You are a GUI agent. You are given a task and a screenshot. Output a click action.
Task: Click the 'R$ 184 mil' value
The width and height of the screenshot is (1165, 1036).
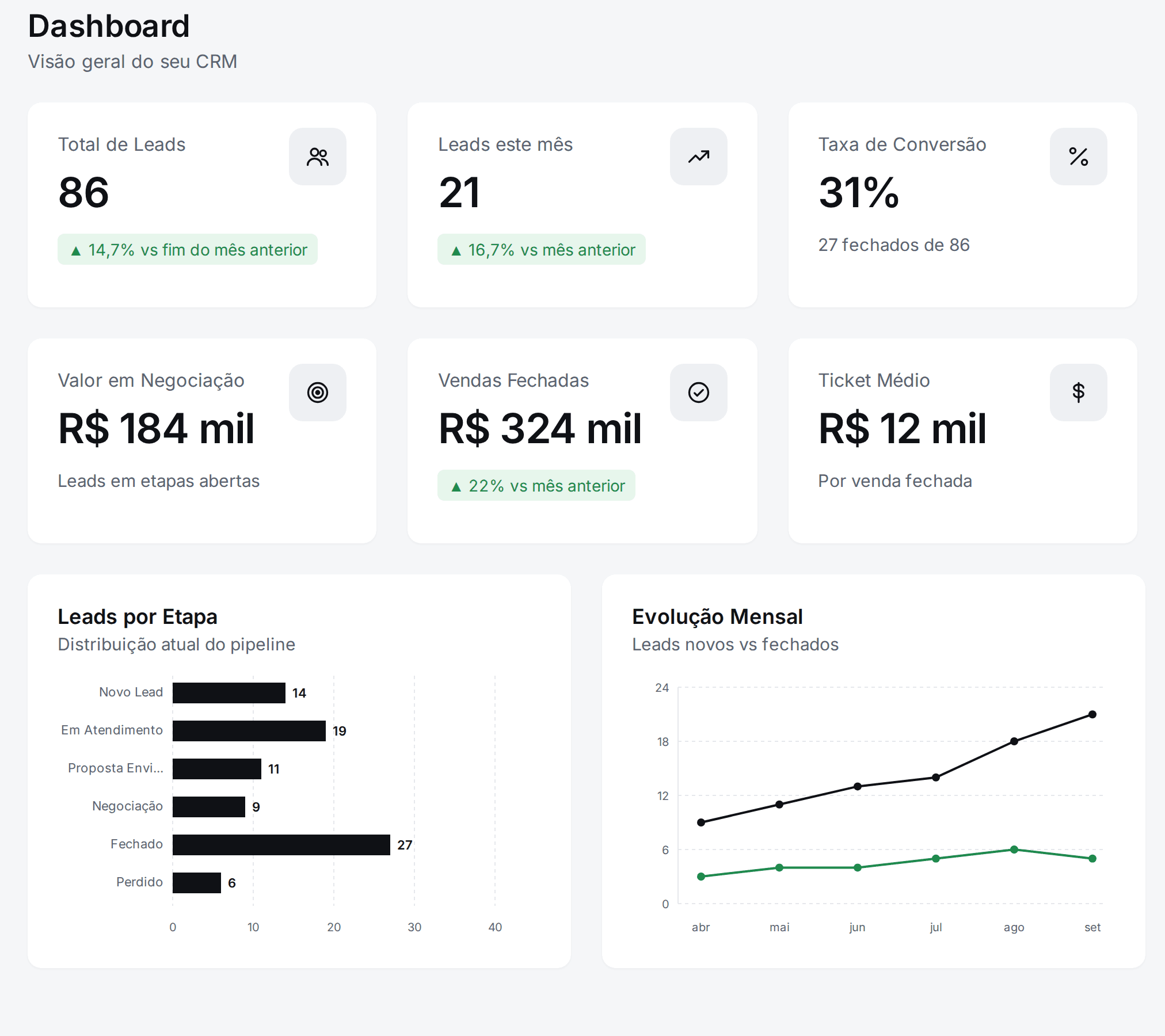point(156,428)
